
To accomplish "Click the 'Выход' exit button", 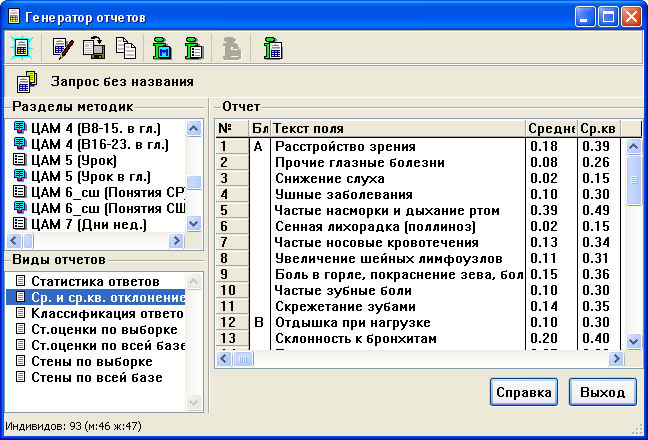I will coord(603,392).
